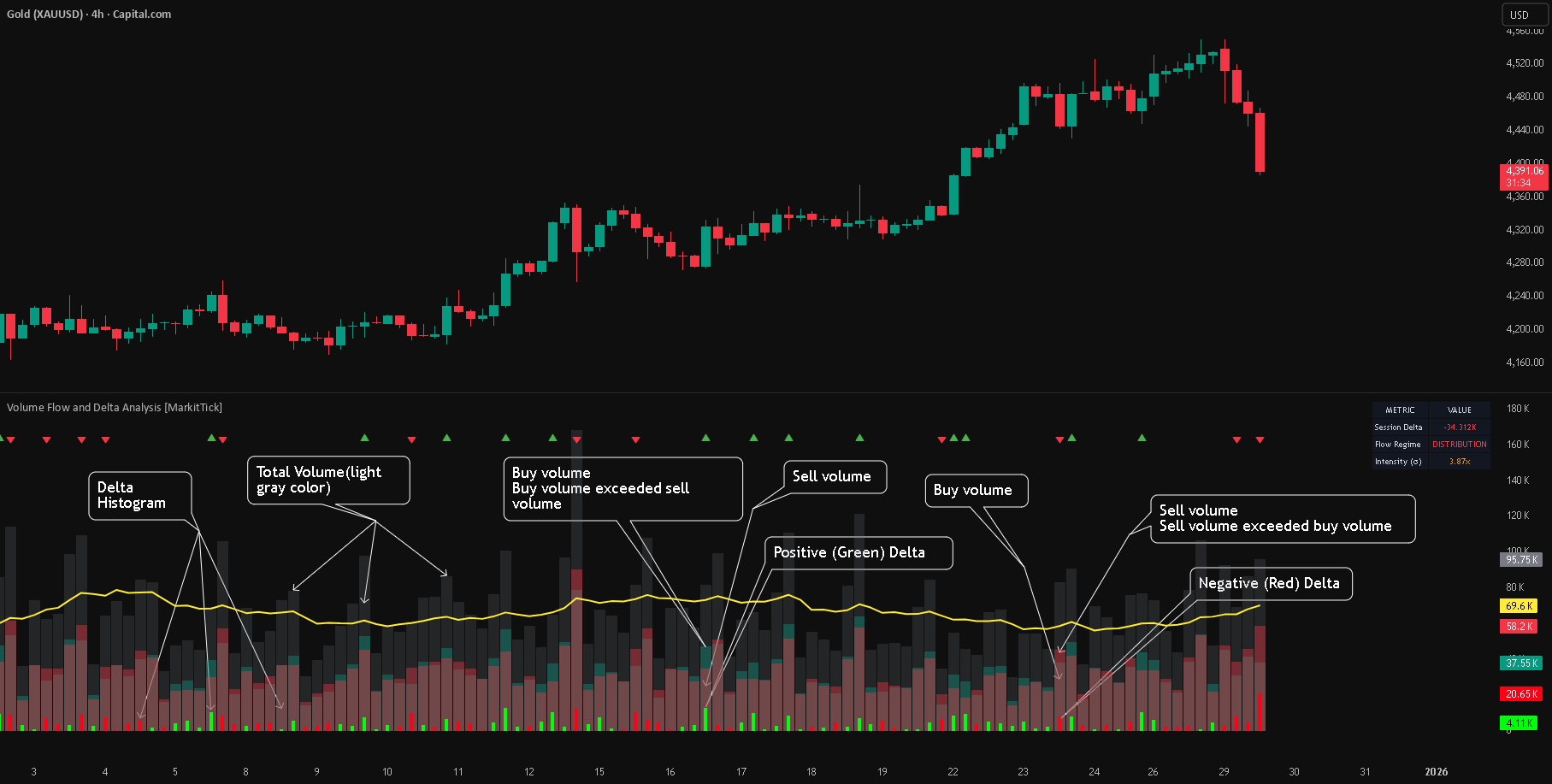Click the yellow 69.6 K axis label
The height and width of the screenshot is (784, 1552).
point(1520,606)
